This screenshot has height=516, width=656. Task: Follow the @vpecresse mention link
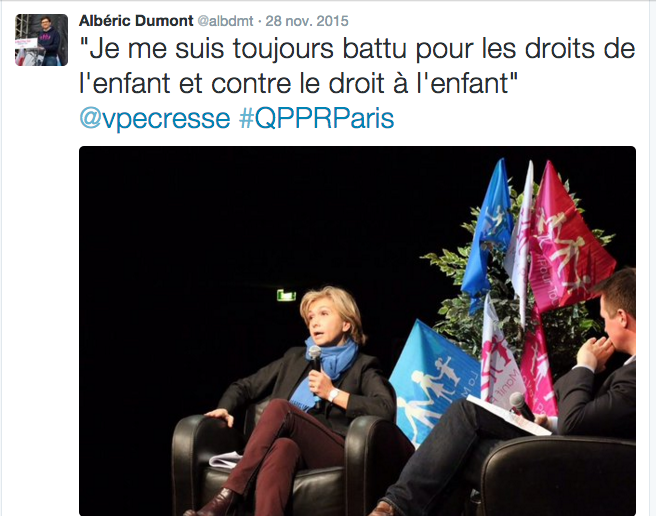(x=155, y=118)
